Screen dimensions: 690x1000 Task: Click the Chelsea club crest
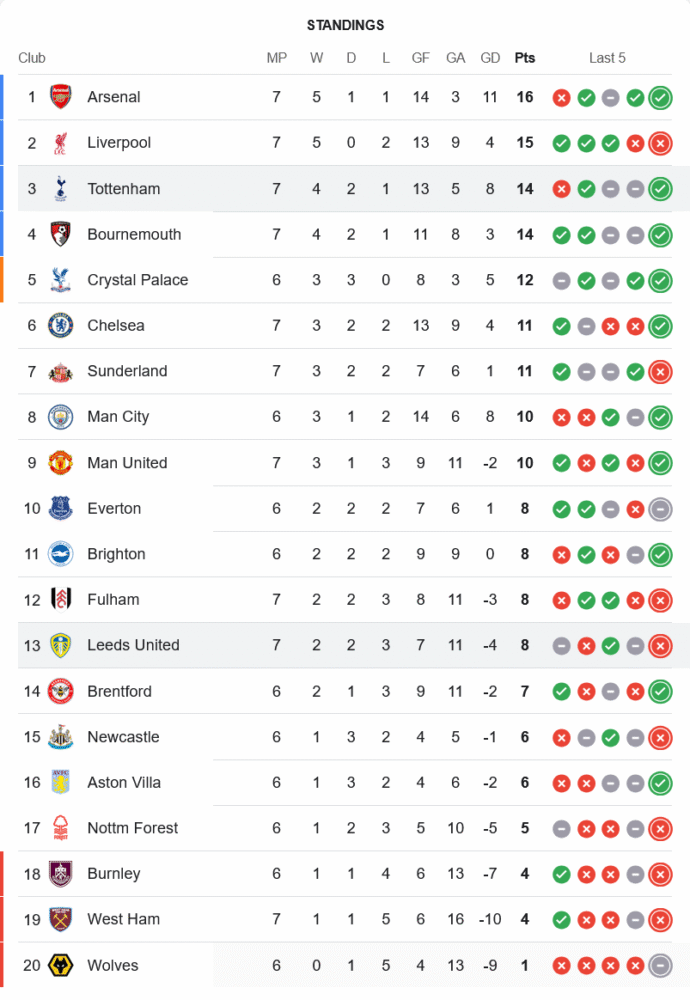click(61, 326)
